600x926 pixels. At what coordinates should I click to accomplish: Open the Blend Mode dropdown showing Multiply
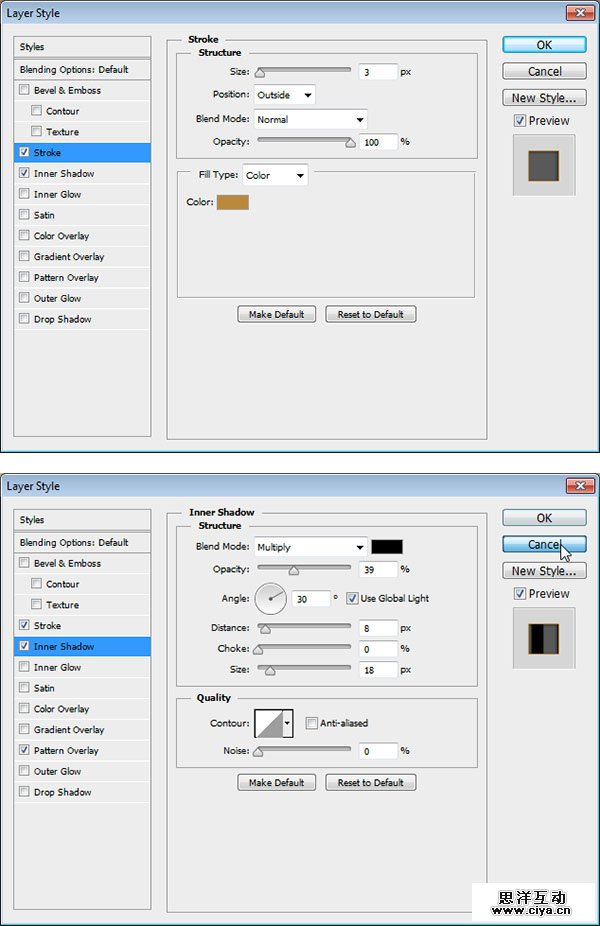click(x=310, y=547)
